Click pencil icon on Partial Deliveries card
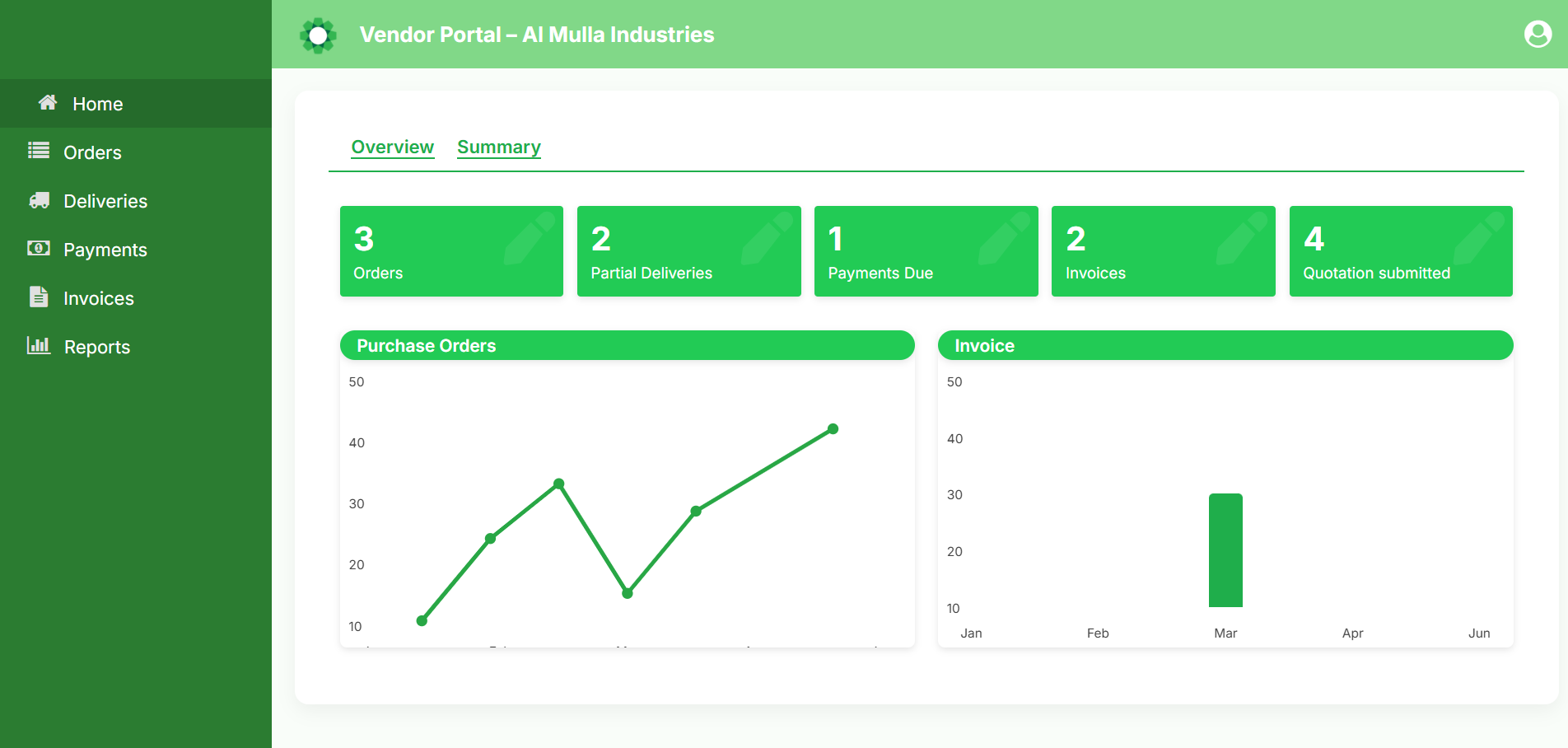 click(767, 238)
